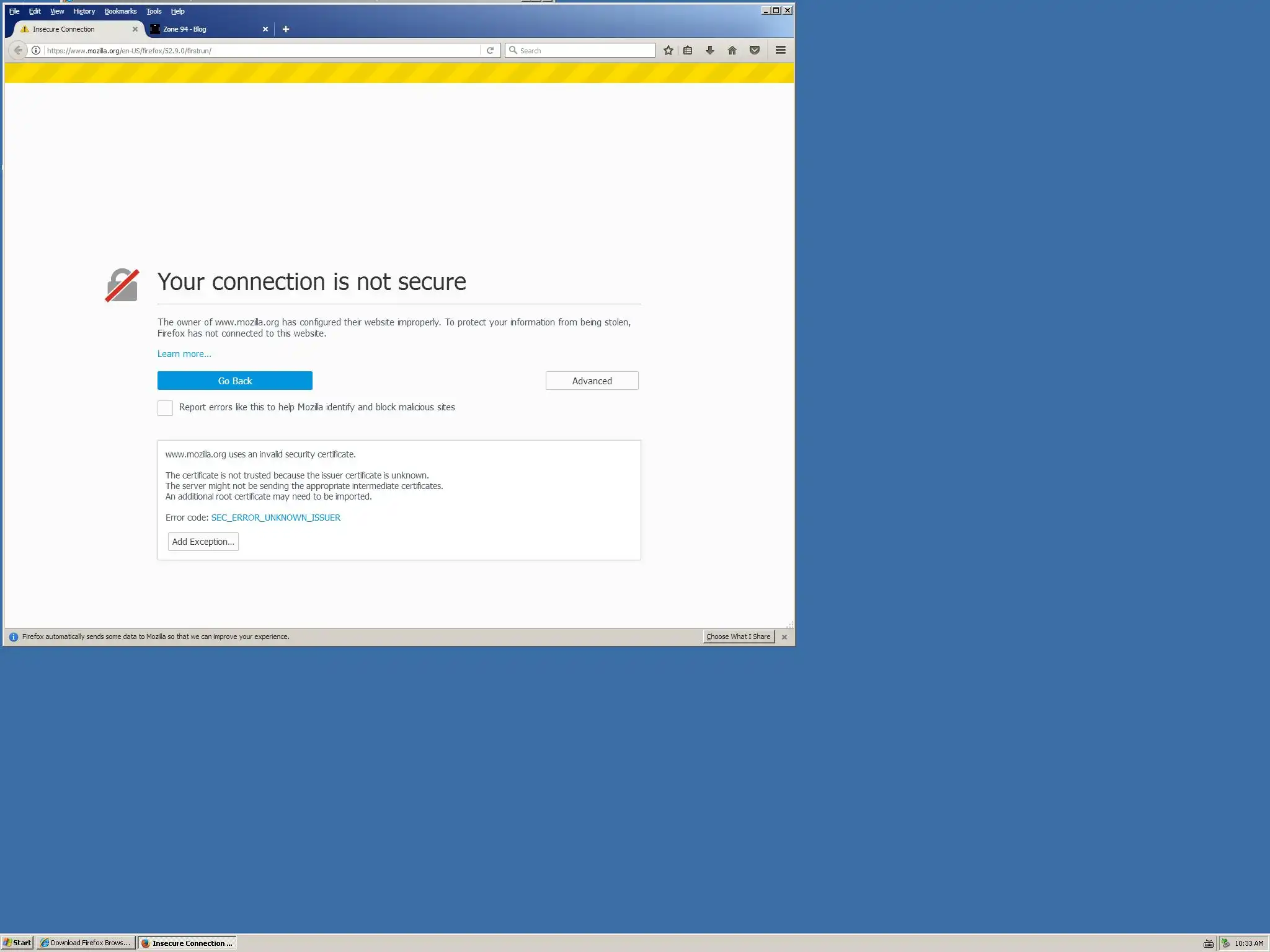Open the hamburger menu
The width and height of the screenshot is (1270, 952).
pyautogui.click(x=781, y=50)
